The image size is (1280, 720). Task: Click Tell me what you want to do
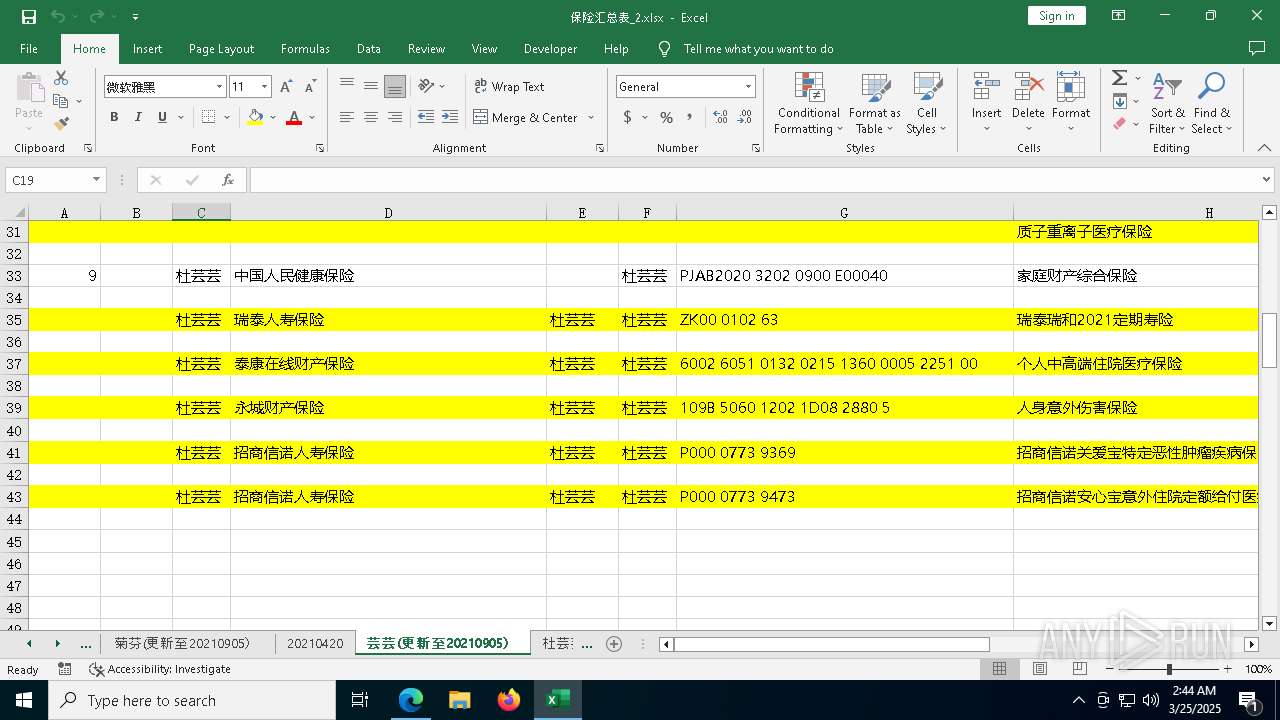(758, 49)
